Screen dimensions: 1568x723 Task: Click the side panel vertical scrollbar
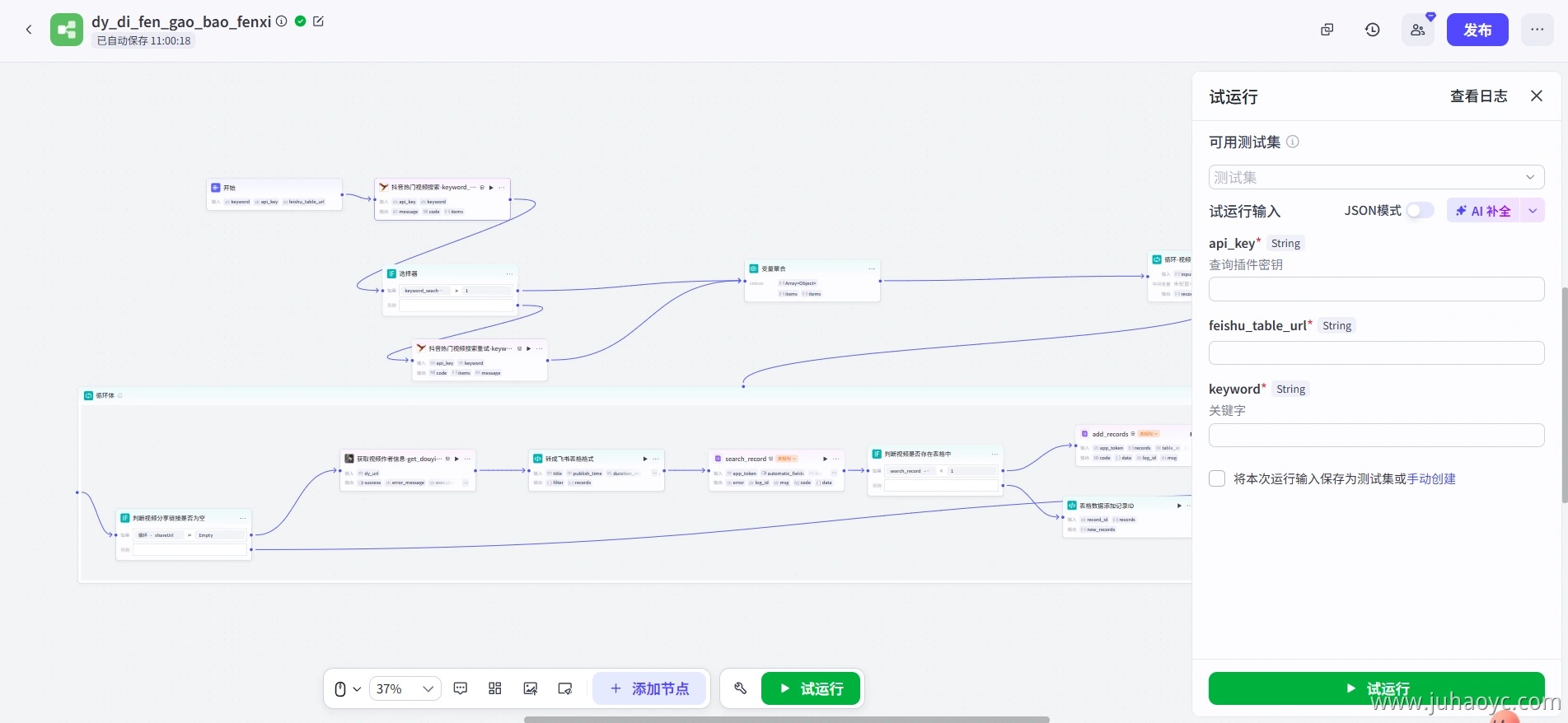tap(1564, 394)
